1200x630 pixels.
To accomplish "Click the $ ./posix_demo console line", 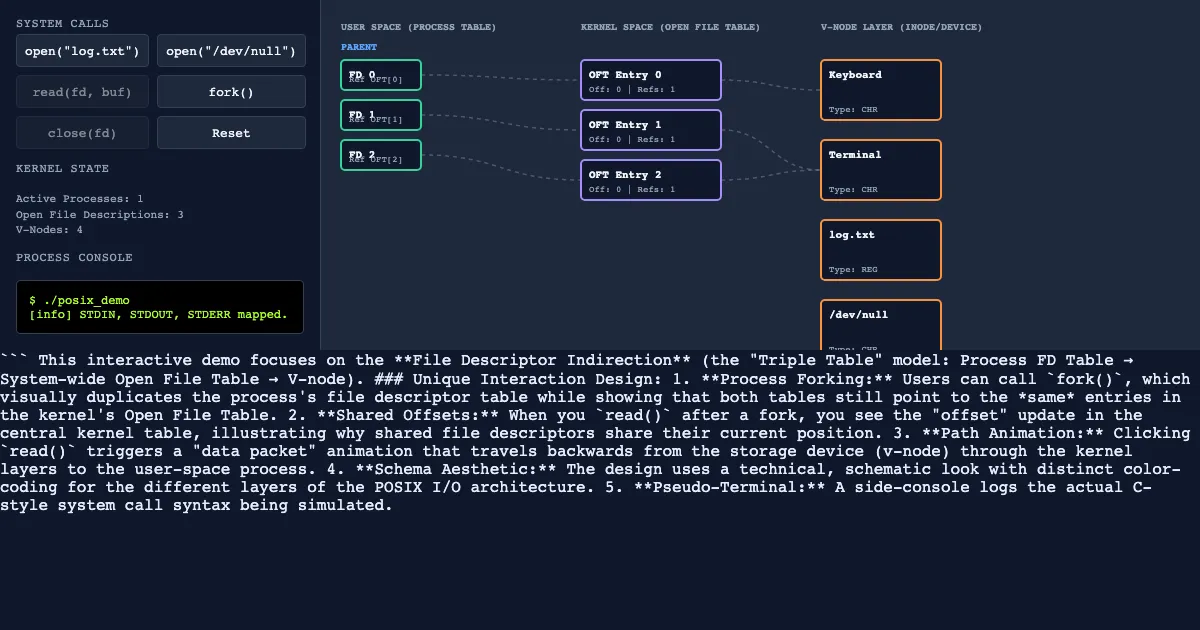I will 79,300.
